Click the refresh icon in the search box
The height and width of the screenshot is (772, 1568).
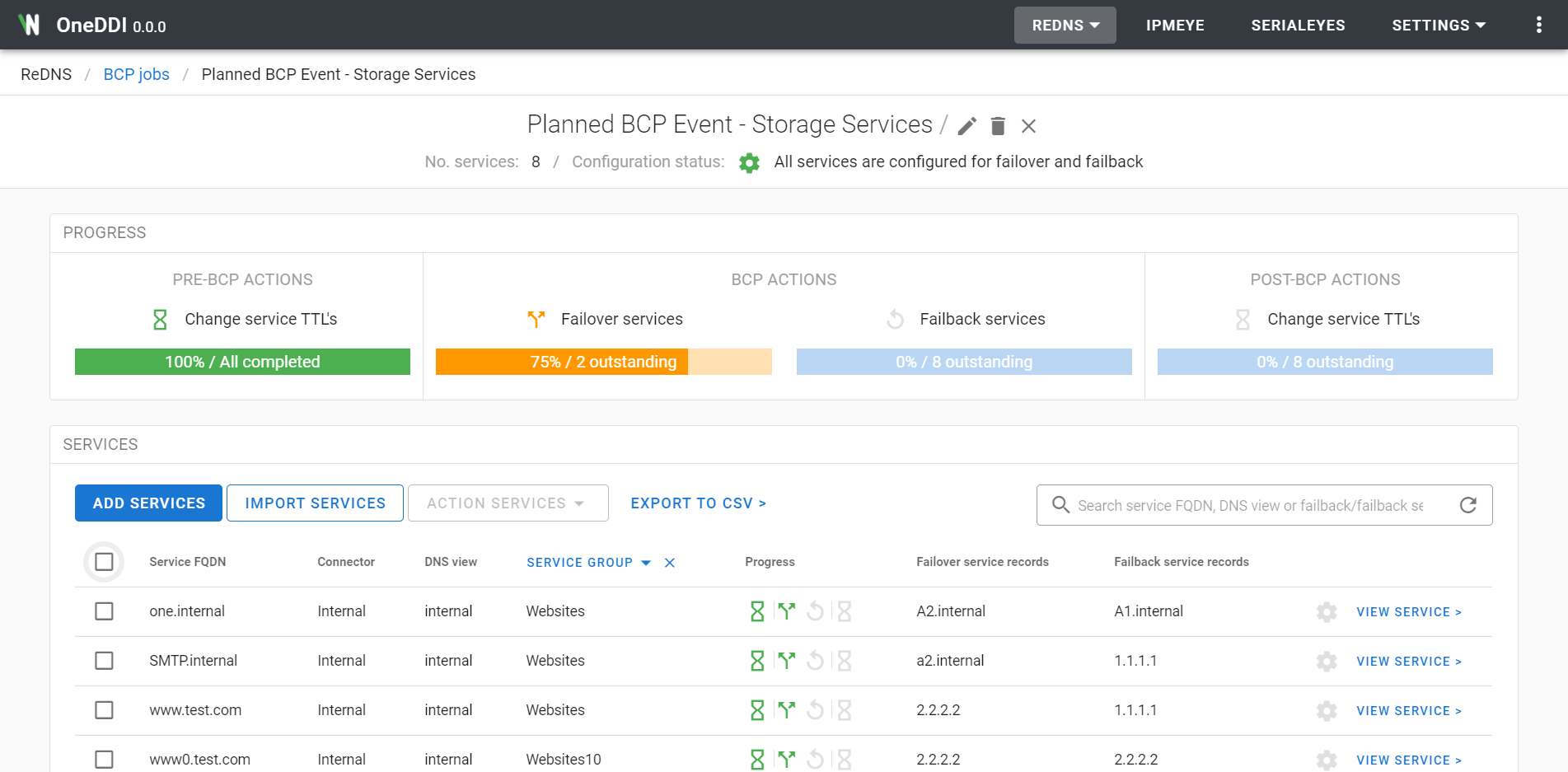(1467, 505)
